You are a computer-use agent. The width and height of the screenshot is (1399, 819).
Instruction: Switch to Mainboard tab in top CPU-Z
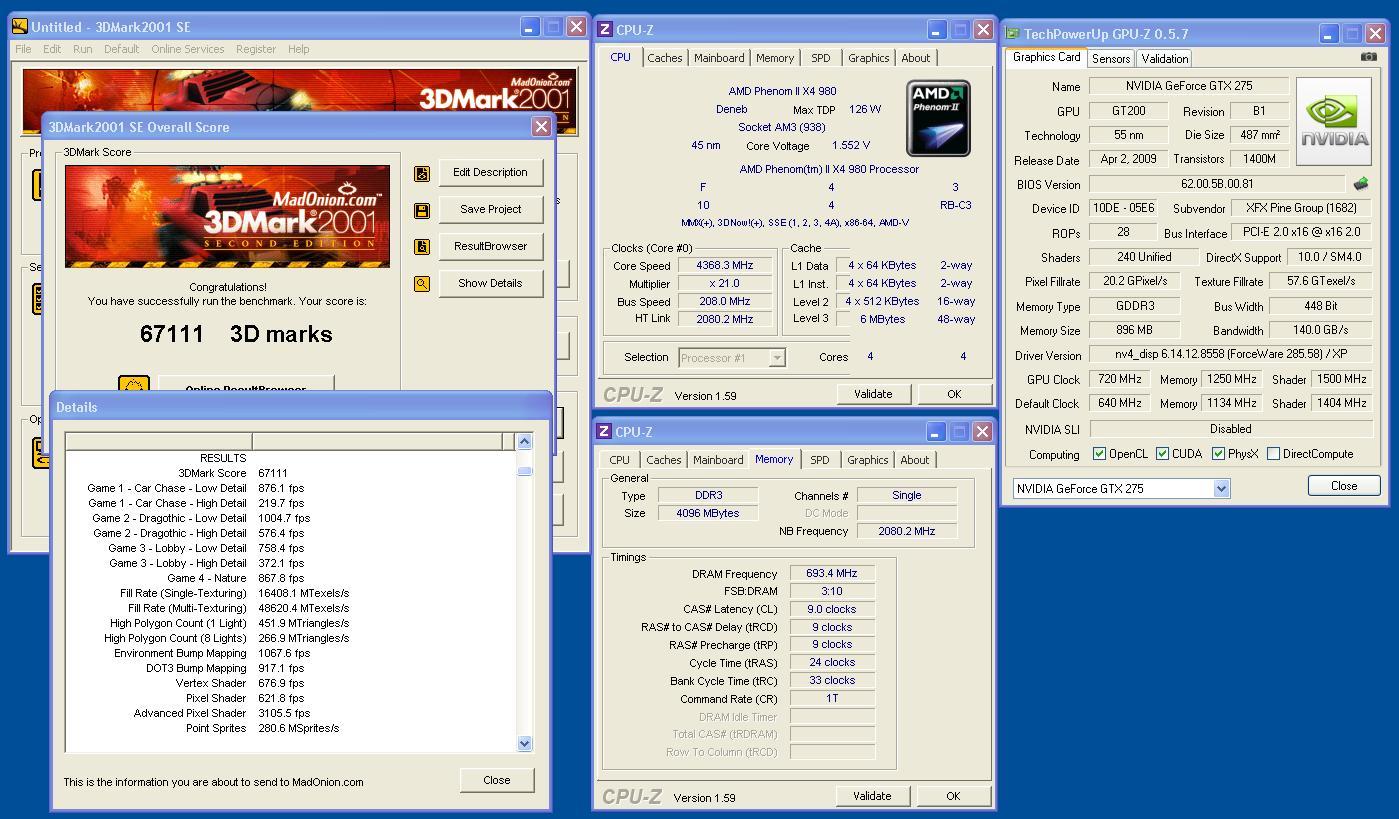pyautogui.click(x=719, y=58)
